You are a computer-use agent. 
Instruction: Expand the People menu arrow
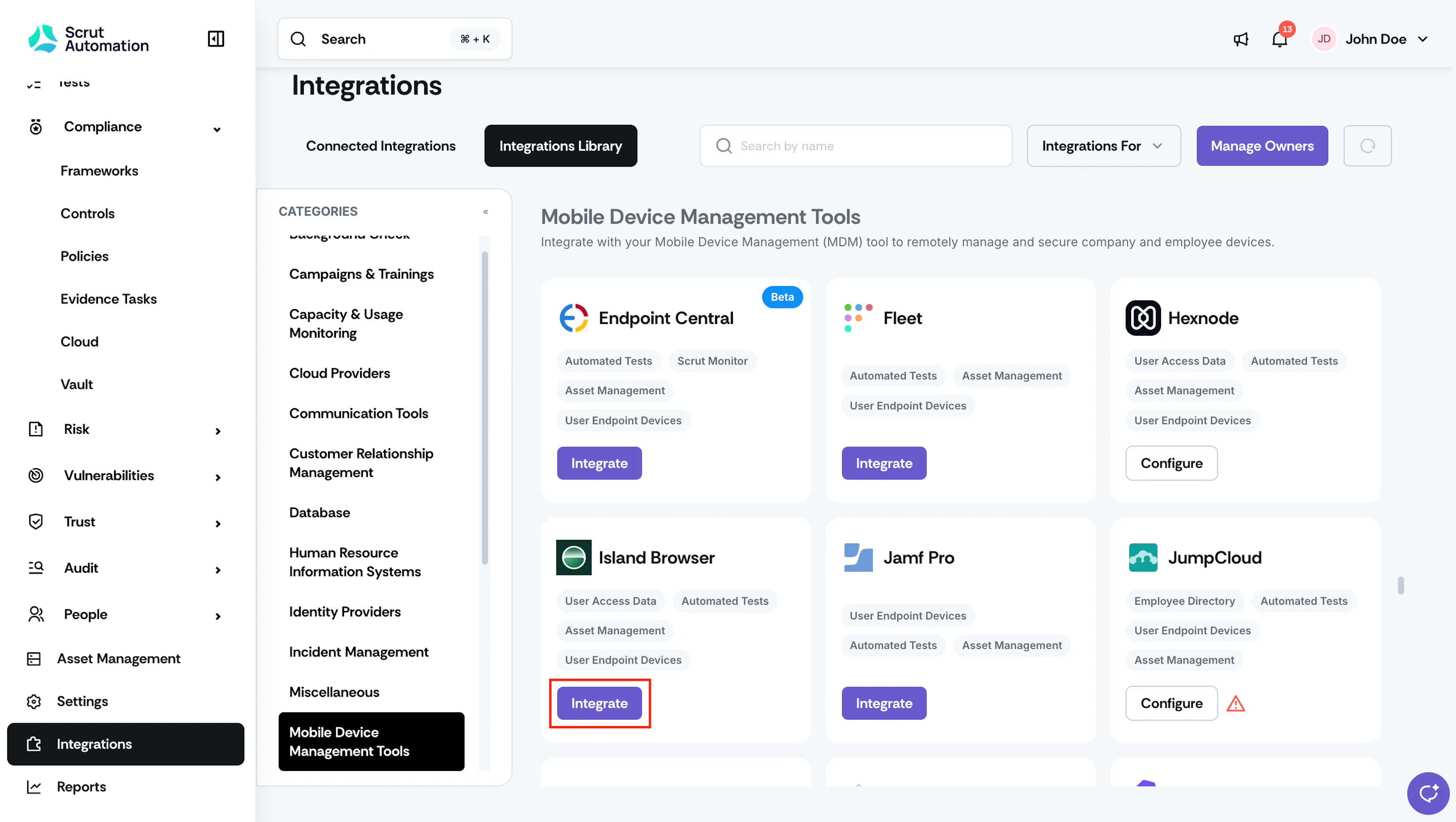pyautogui.click(x=218, y=616)
